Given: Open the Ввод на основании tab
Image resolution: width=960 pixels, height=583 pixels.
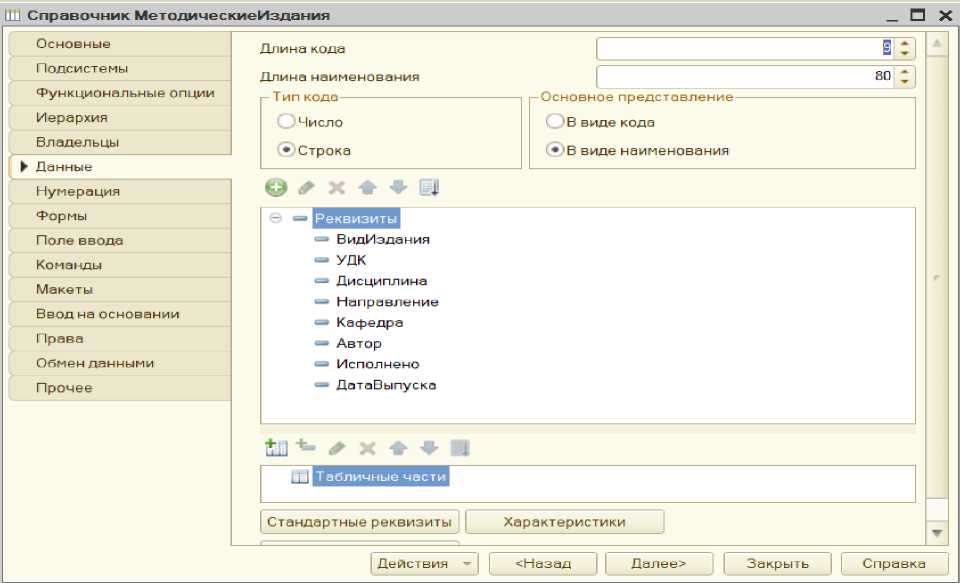Looking at the screenshot, I should (x=121, y=314).
